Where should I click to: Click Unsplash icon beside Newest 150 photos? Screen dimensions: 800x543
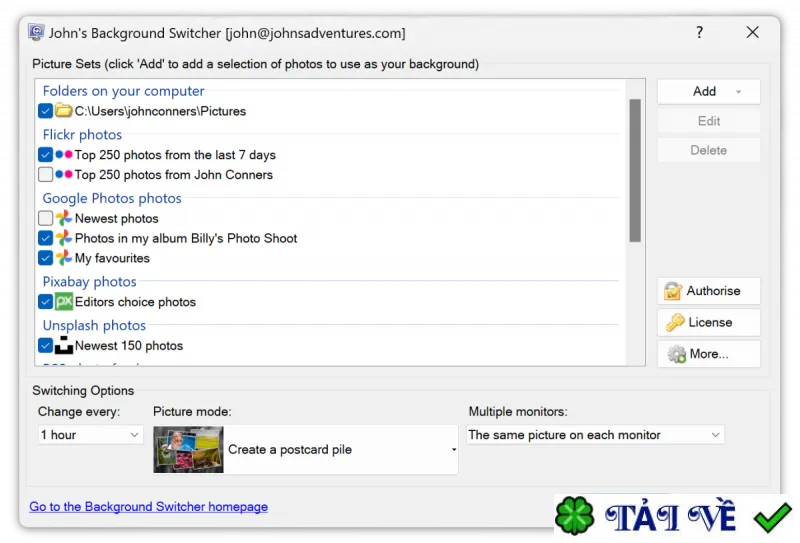click(64, 345)
